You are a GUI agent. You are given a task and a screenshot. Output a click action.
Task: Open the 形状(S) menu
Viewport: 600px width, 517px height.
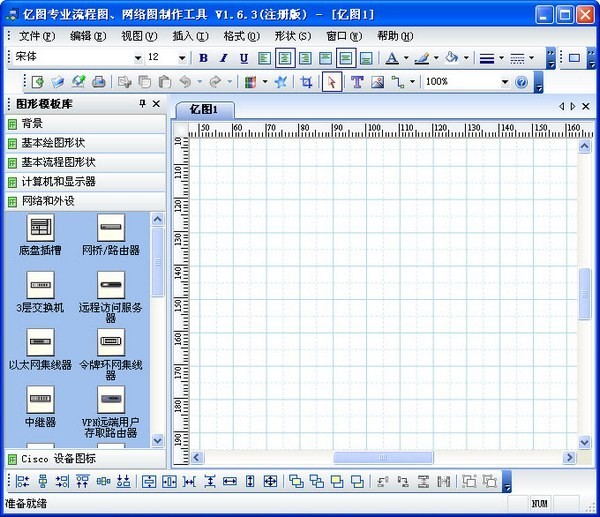[293, 36]
